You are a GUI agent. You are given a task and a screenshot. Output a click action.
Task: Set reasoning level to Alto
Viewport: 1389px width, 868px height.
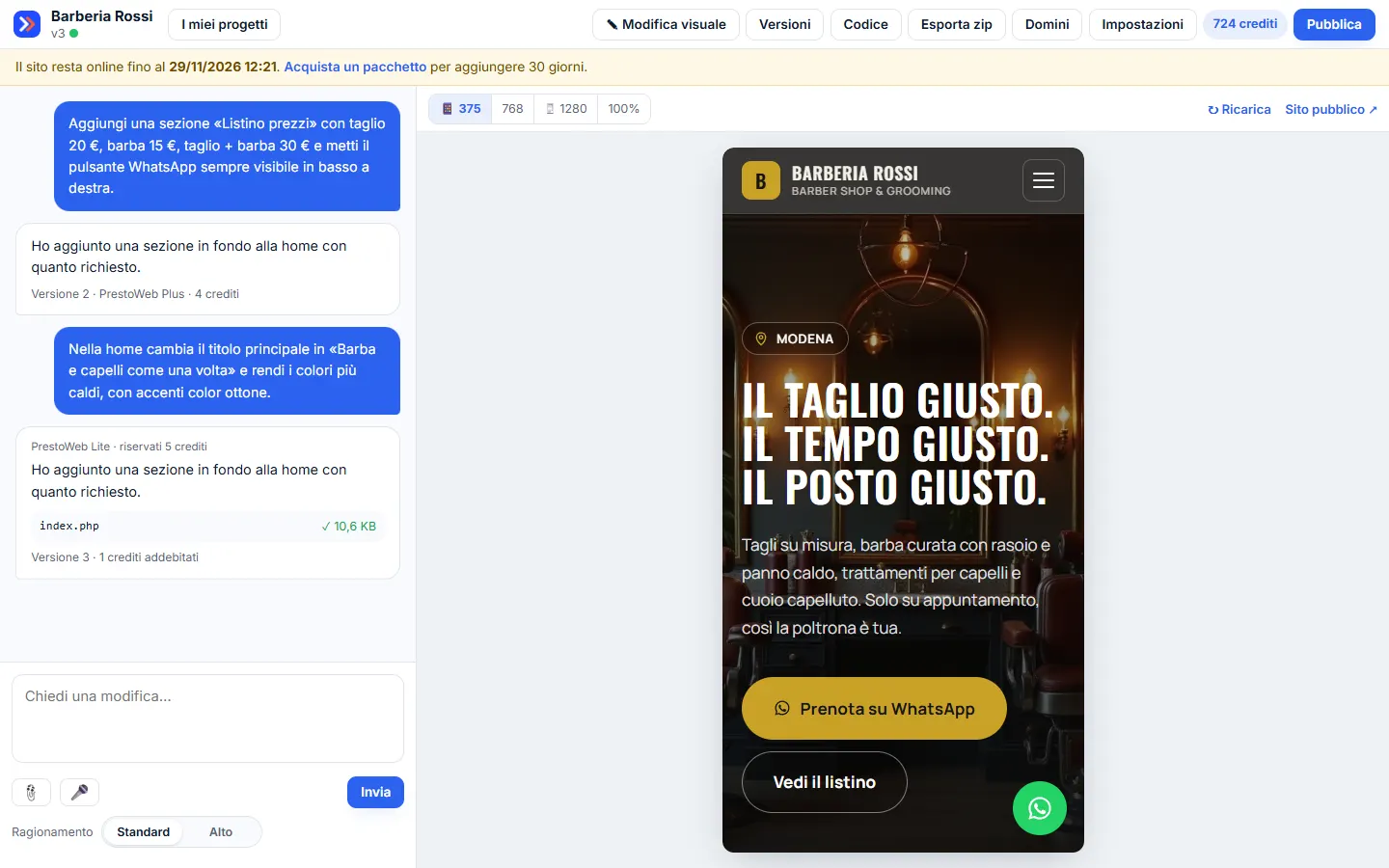click(221, 832)
